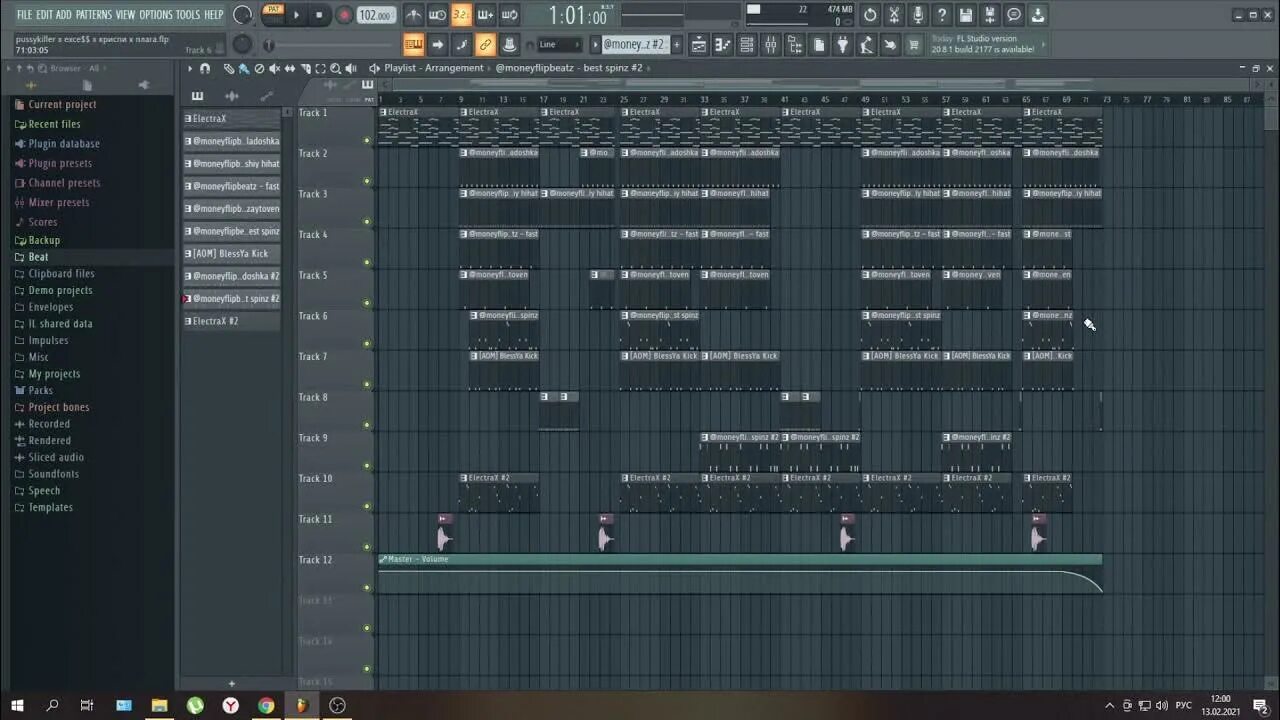The height and width of the screenshot is (720, 1280).
Task: Open the shopping cart content library icon
Action: pos(913,44)
